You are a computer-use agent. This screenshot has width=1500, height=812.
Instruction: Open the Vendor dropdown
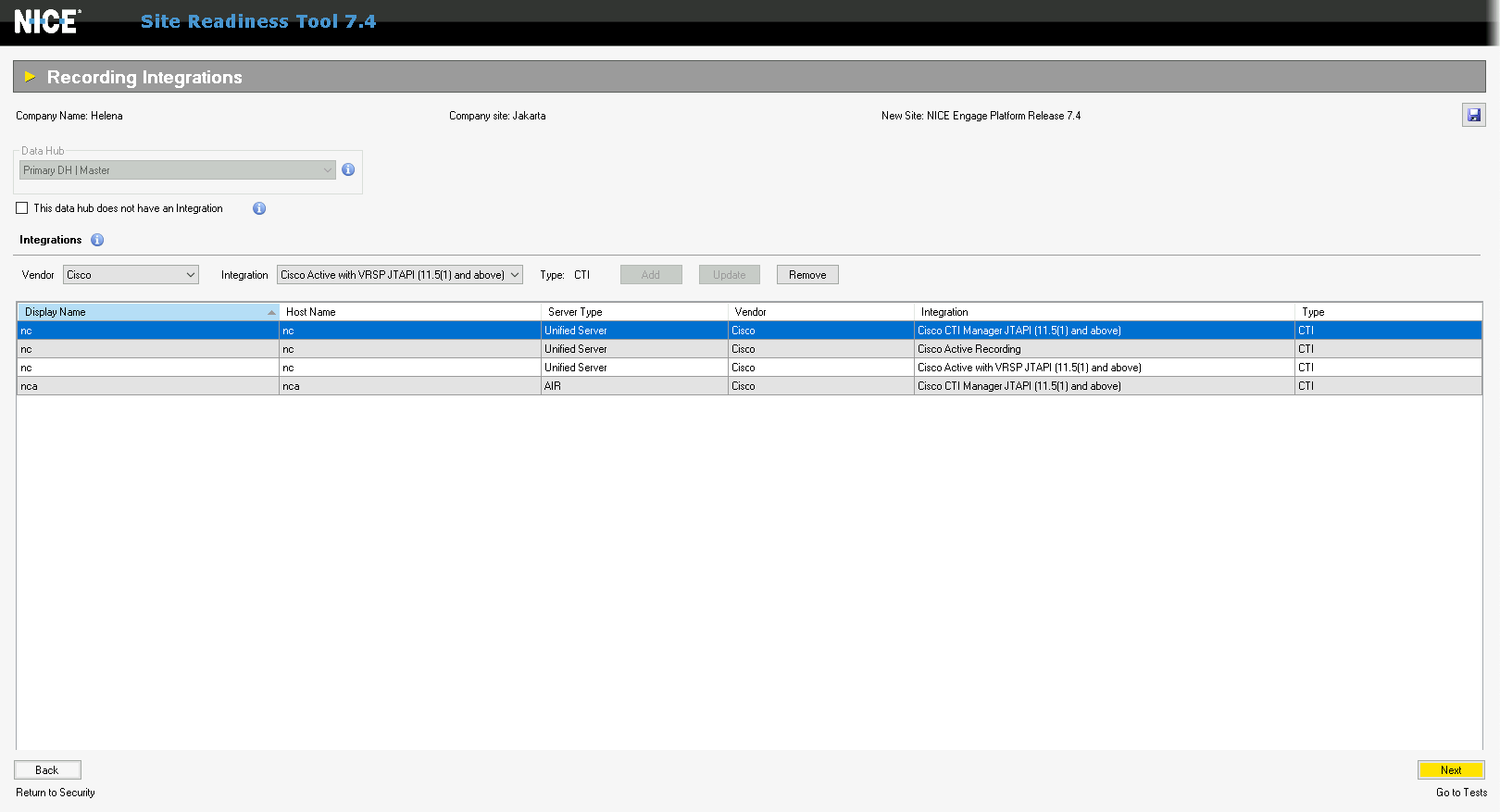click(x=131, y=275)
